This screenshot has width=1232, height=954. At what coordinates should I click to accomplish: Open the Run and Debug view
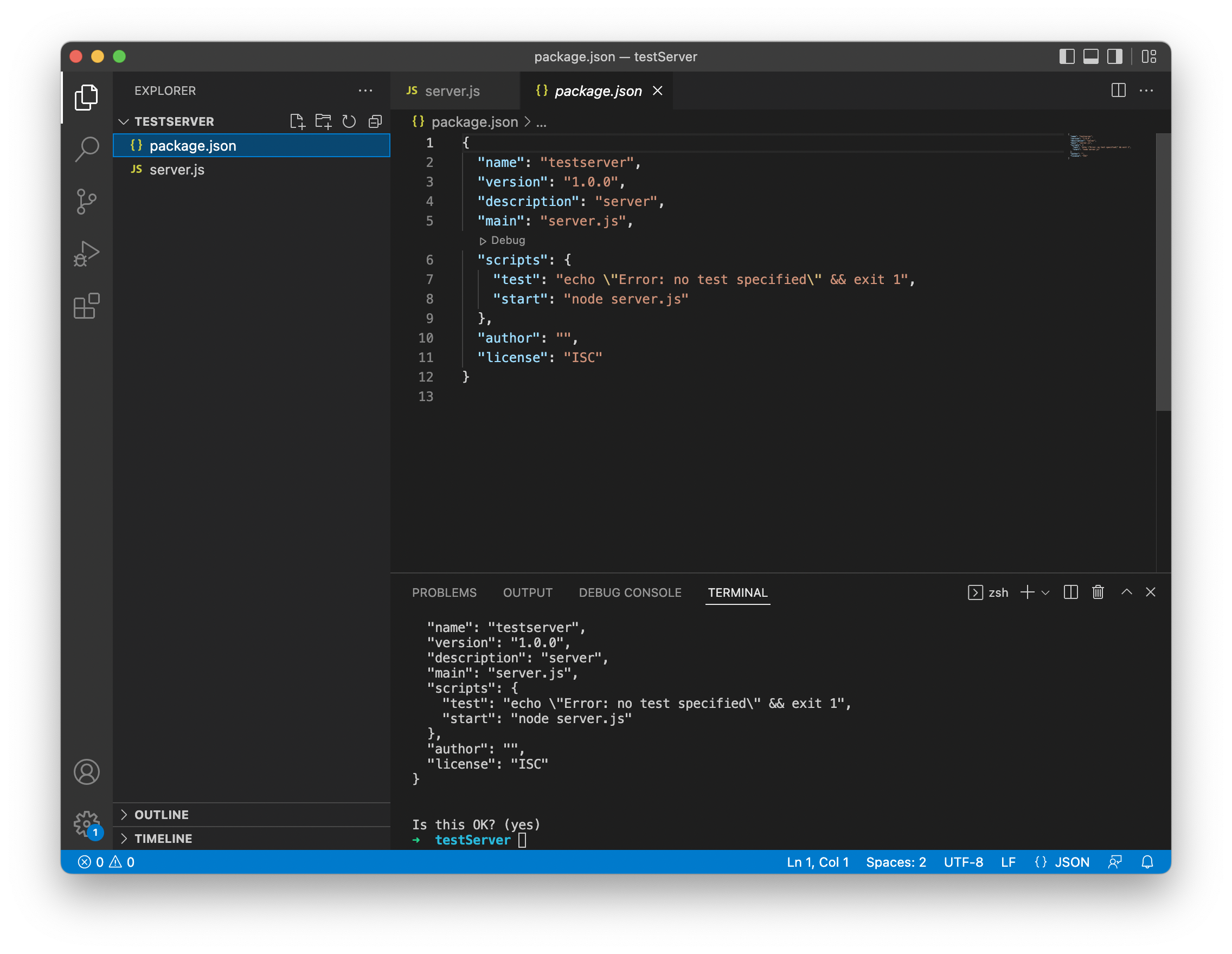(86, 254)
